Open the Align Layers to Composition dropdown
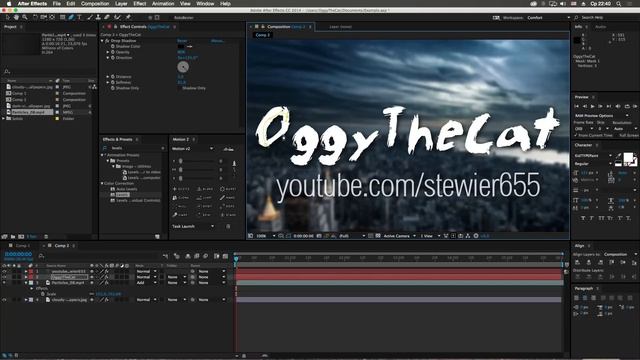This screenshot has width=640, height=360. tap(620, 254)
